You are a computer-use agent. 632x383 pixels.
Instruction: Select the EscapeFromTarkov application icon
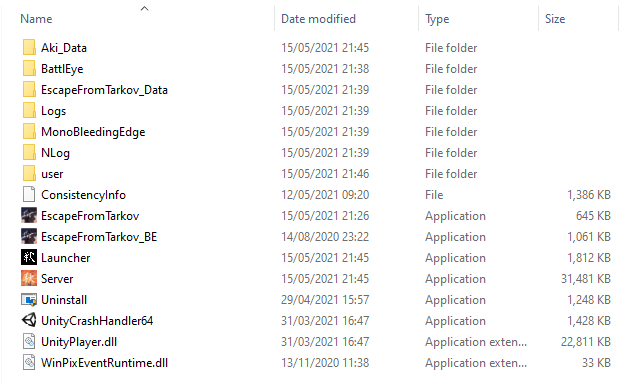(x=29, y=216)
